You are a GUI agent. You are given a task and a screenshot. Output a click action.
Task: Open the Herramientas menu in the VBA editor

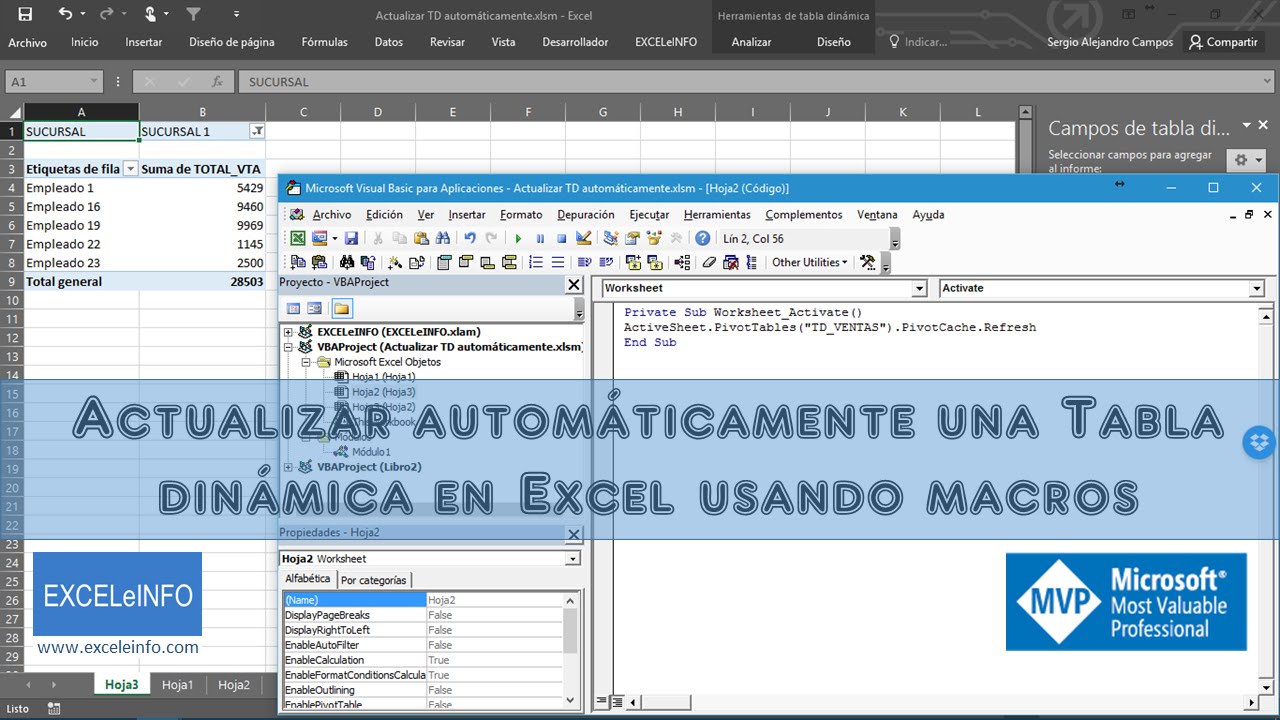717,214
